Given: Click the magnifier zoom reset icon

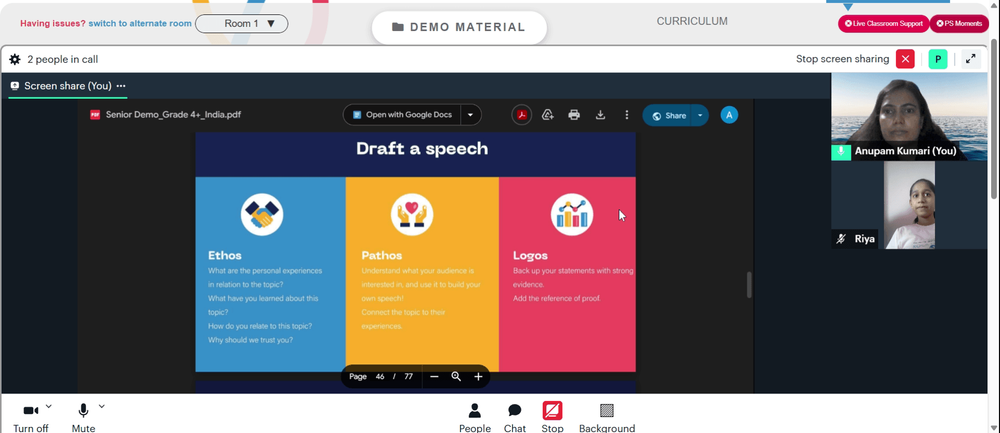Looking at the screenshot, I should (x=456, y=376).
